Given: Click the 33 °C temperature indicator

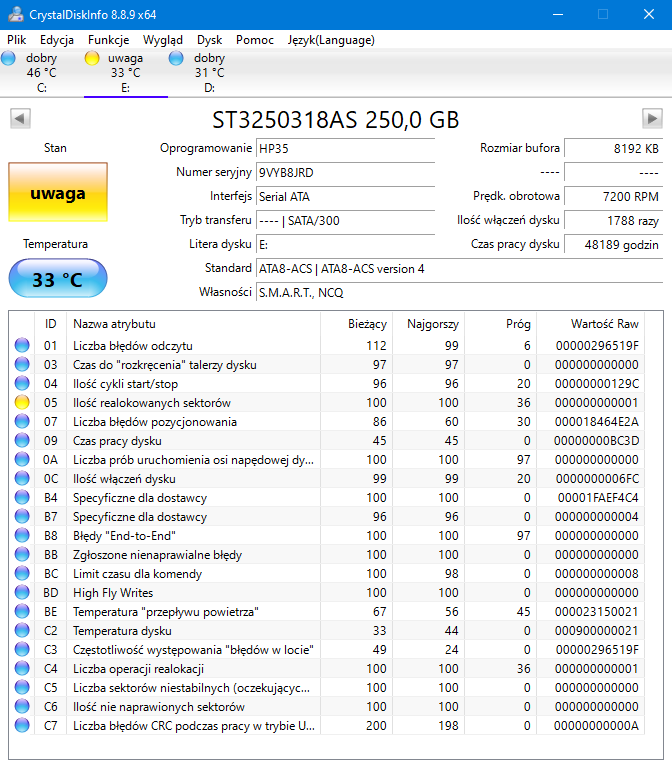Looking at the screenshot, I should click(x=58, y=278).
